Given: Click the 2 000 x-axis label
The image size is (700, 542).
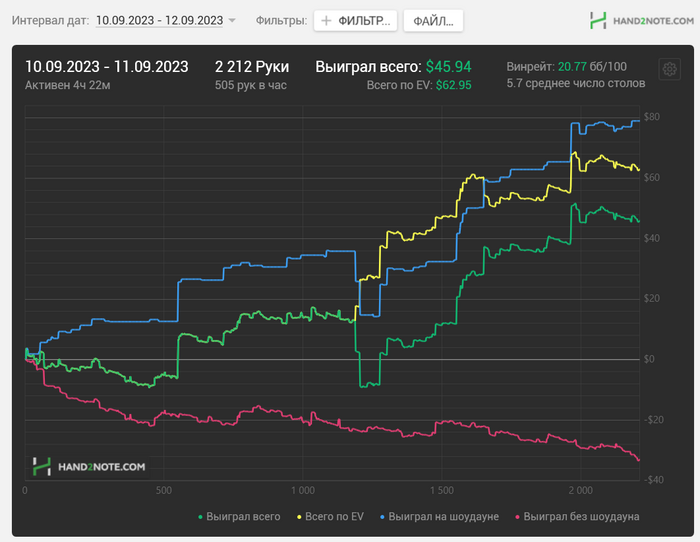Looking at the screenshot, I should pyautogui.click(x=580, y=490).
